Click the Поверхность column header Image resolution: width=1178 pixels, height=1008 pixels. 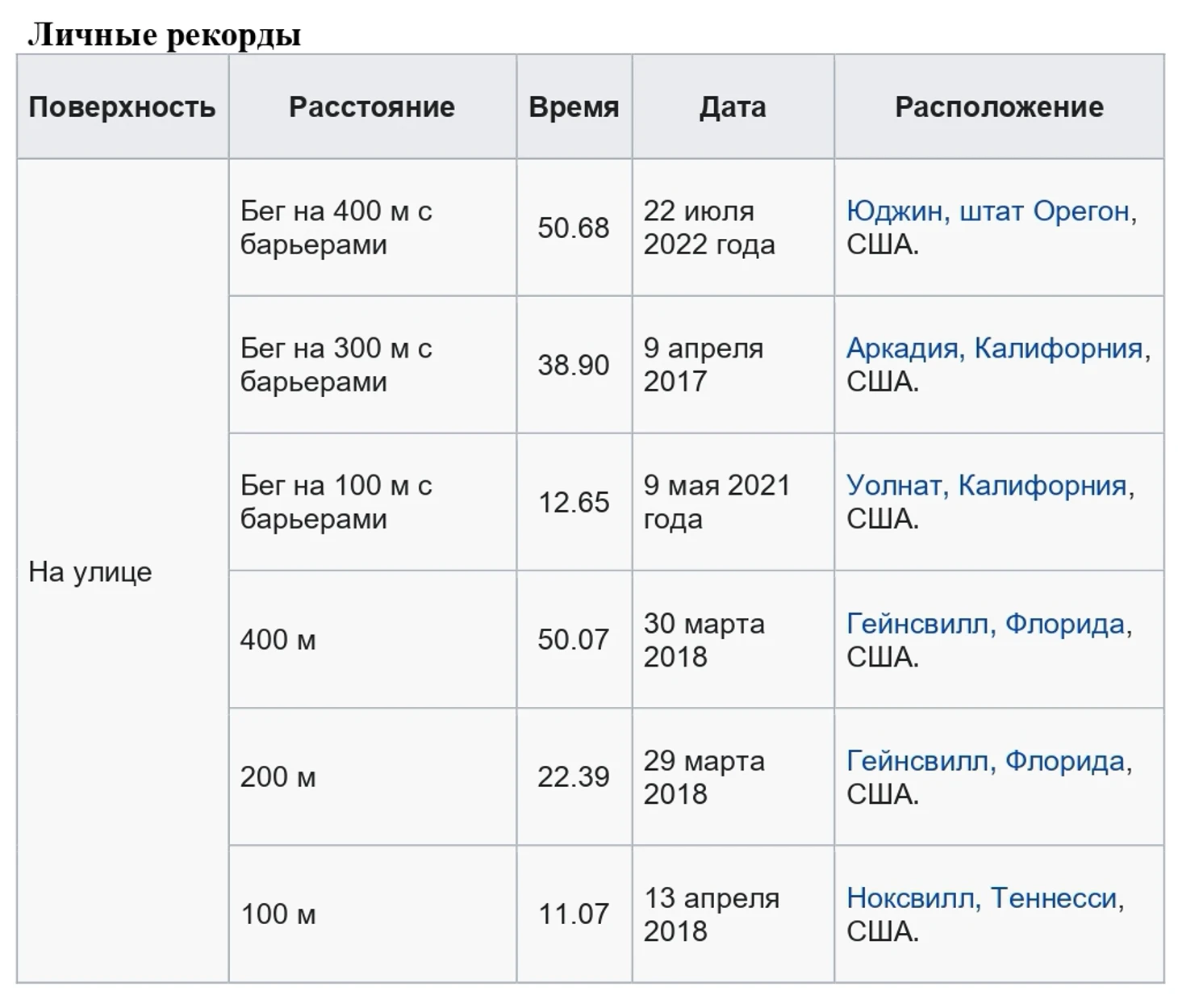[x=122, y=107]
